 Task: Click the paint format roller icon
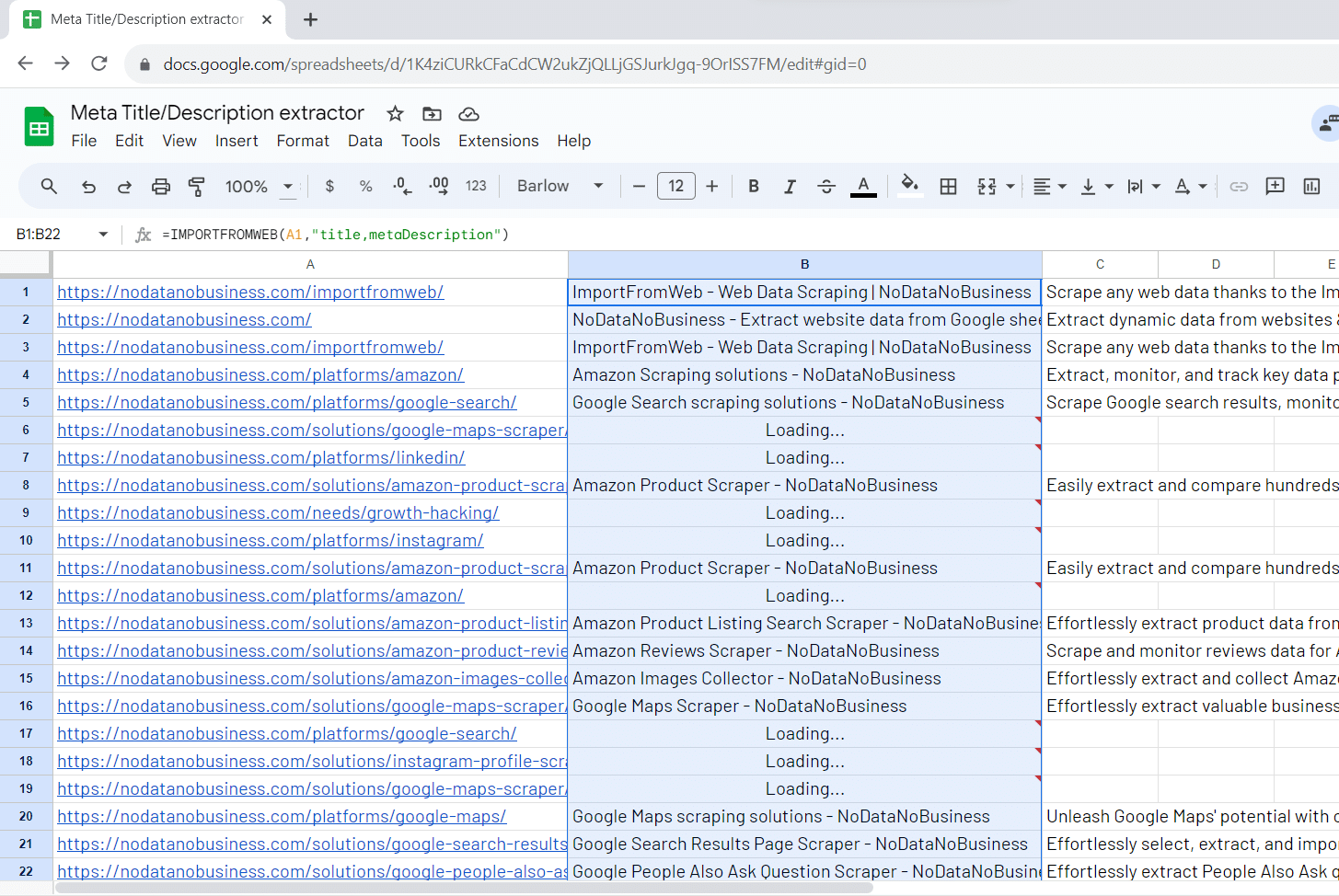click(x=196, y=187)
